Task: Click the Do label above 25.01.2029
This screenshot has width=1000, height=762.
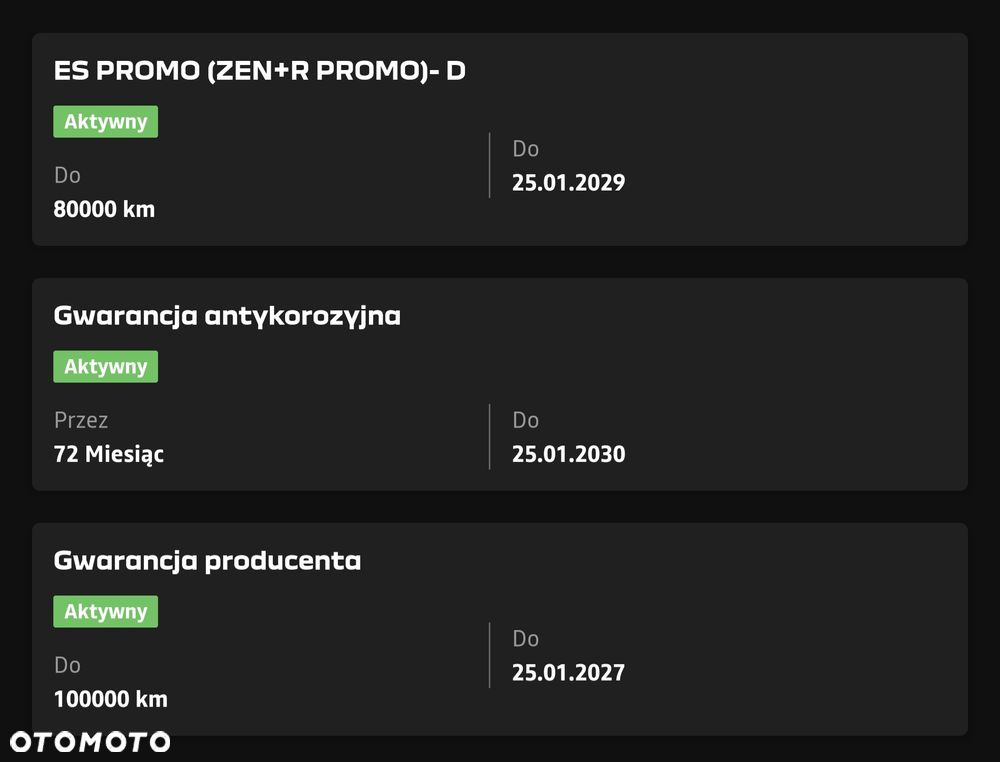Action: [526, 149]
